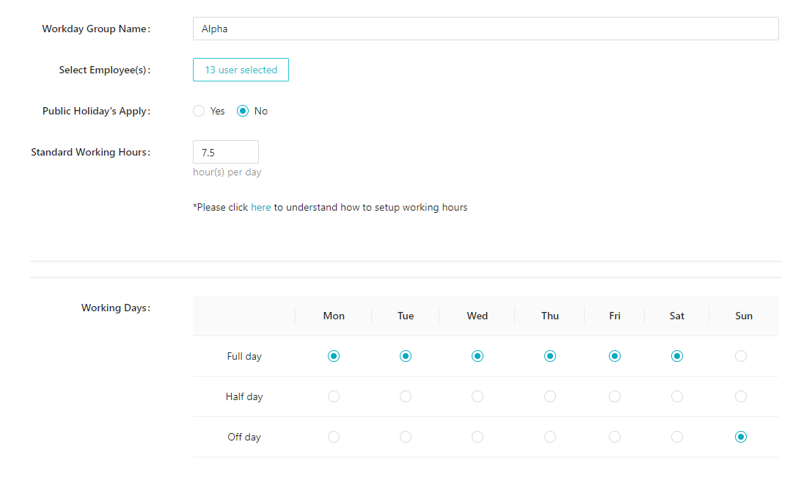Click the 'hour(s) per day' hint text
Screen dimensions: 800x477
coord(227,172)
